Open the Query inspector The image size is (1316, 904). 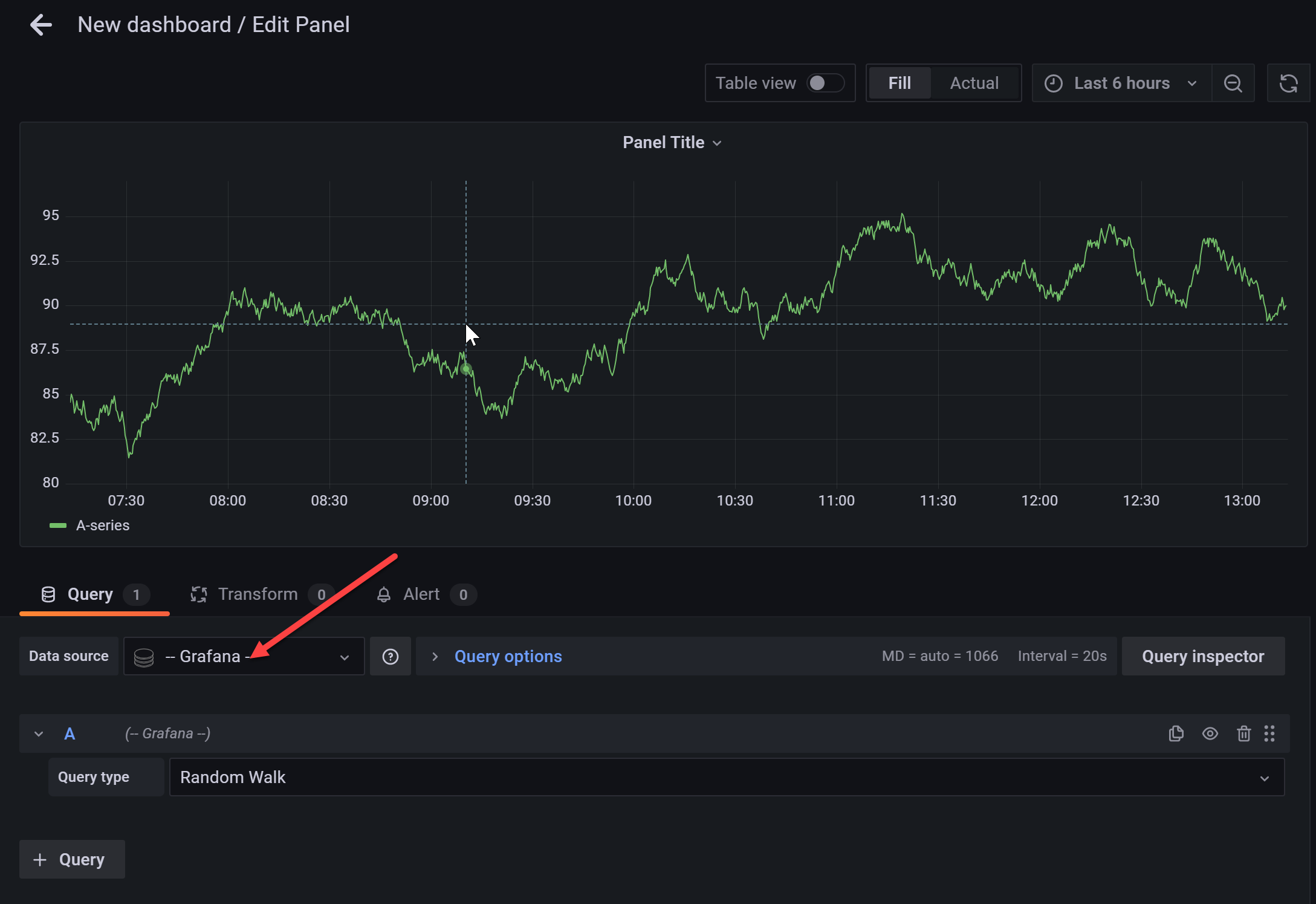[1203, 656]
